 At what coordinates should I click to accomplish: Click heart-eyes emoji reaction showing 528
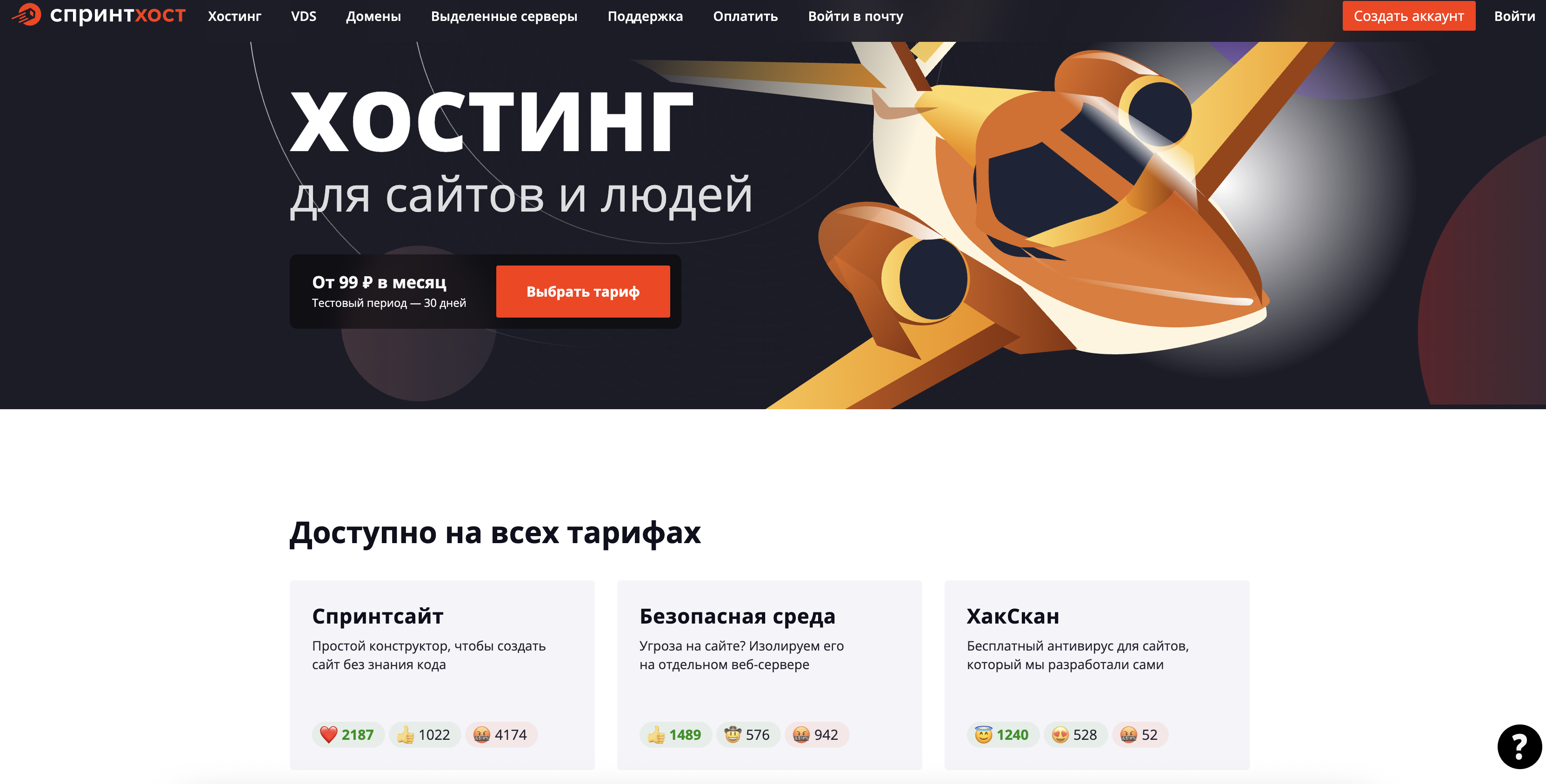pos(1075,734)
